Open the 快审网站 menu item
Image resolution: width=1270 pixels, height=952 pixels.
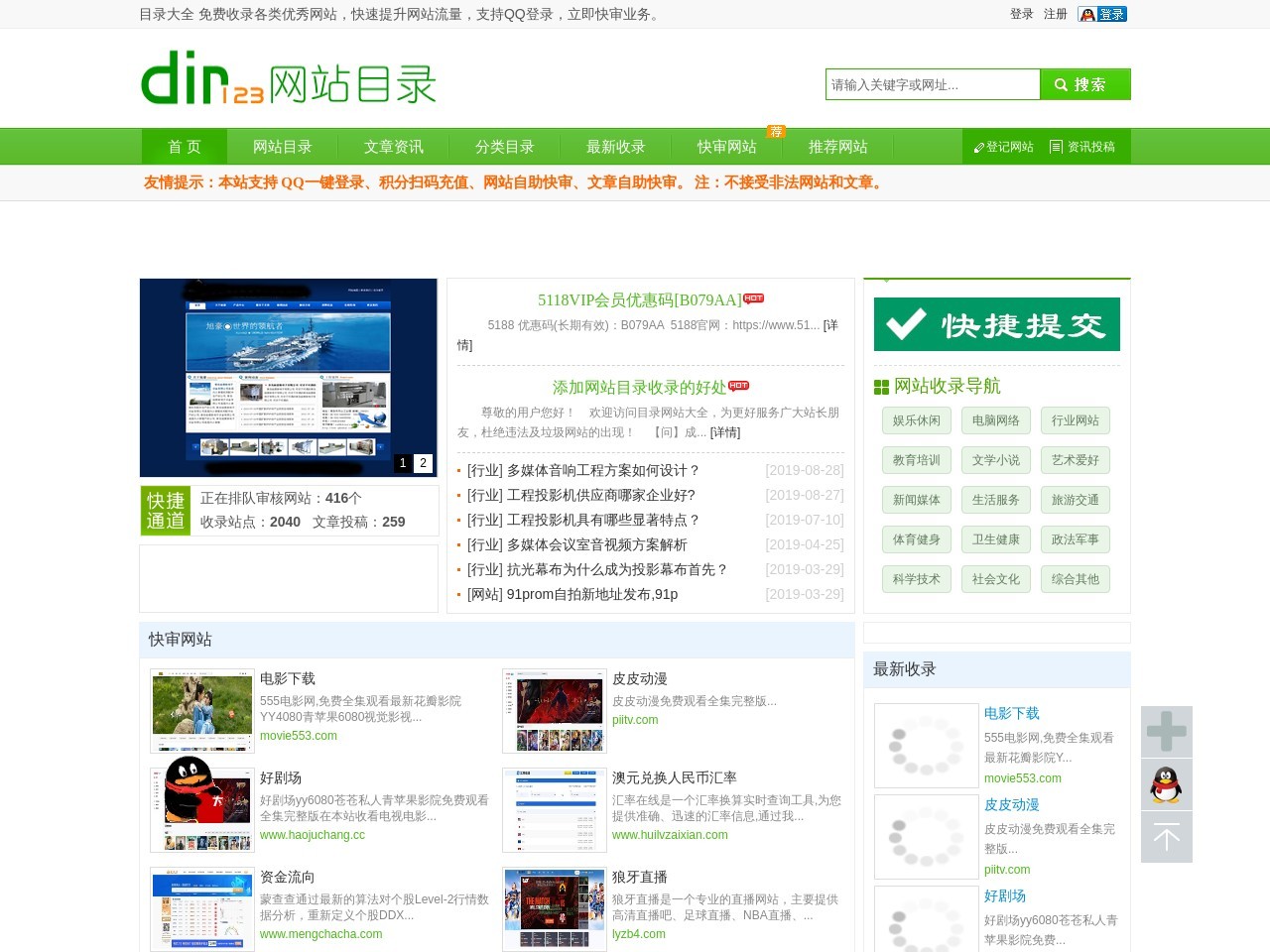click(x=727, y=146)
